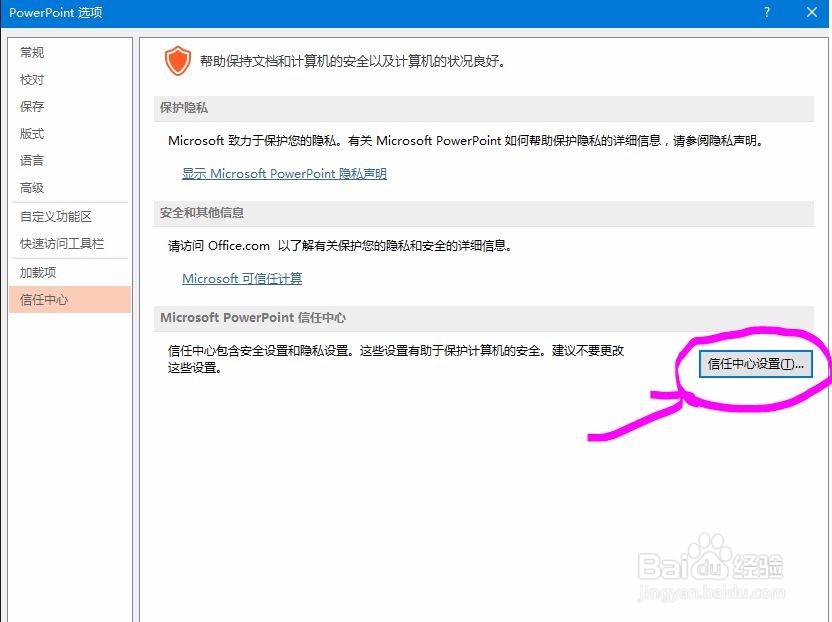The width and height of the screenshot is (832, 622).
Task: Click the help question mark icon
Action: tap(767, 12)
